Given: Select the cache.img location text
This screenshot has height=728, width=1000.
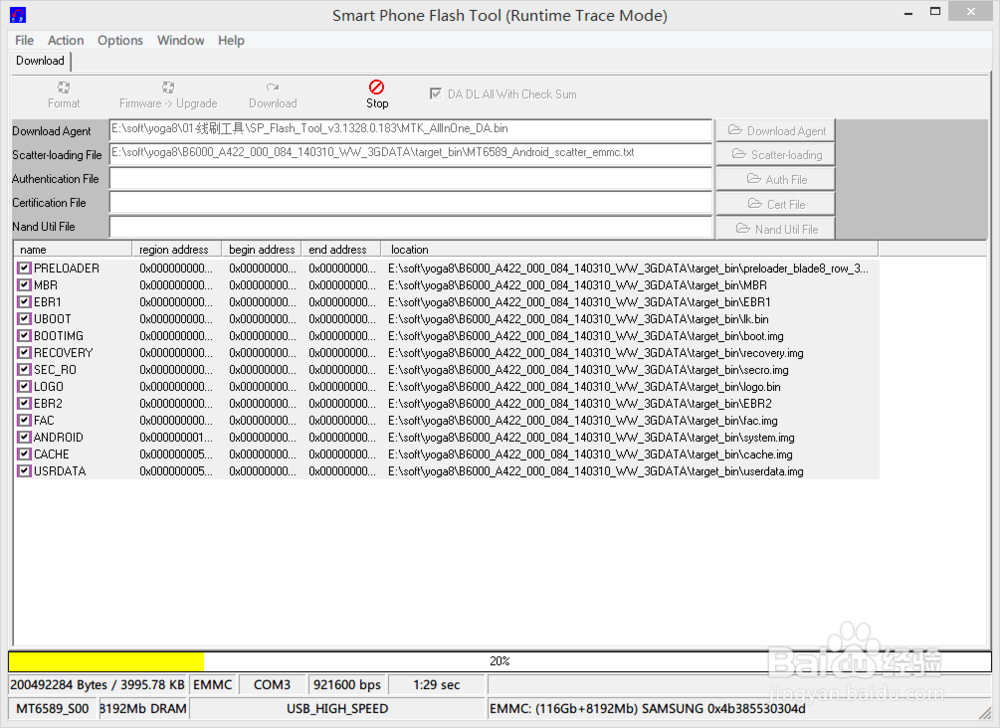Looking at the screenshot, I should [x=590, y=455].
